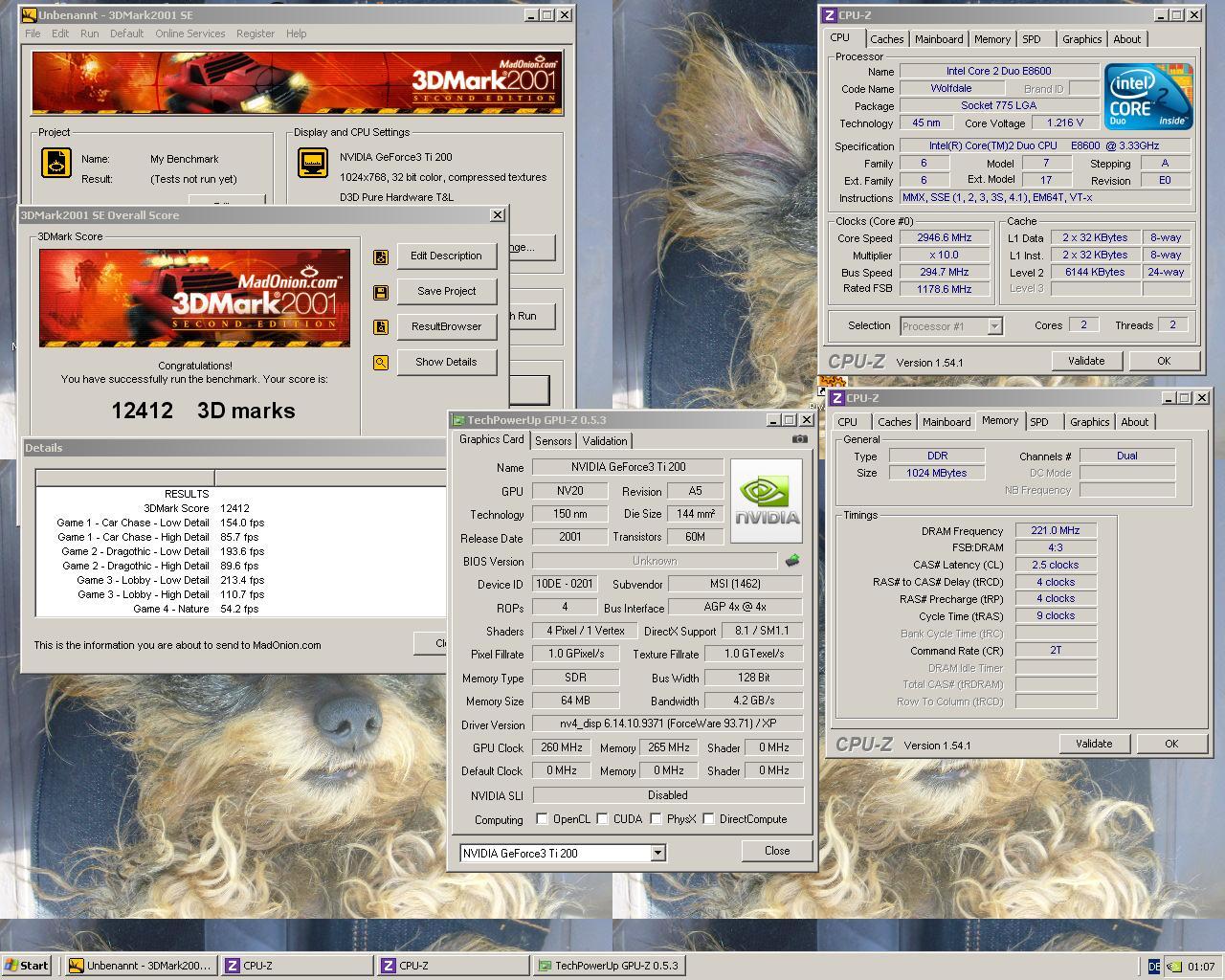Screen dimensions: 1225x980
Task: Click the GPU-Z BIOS save chip icon
Action: 792,561
